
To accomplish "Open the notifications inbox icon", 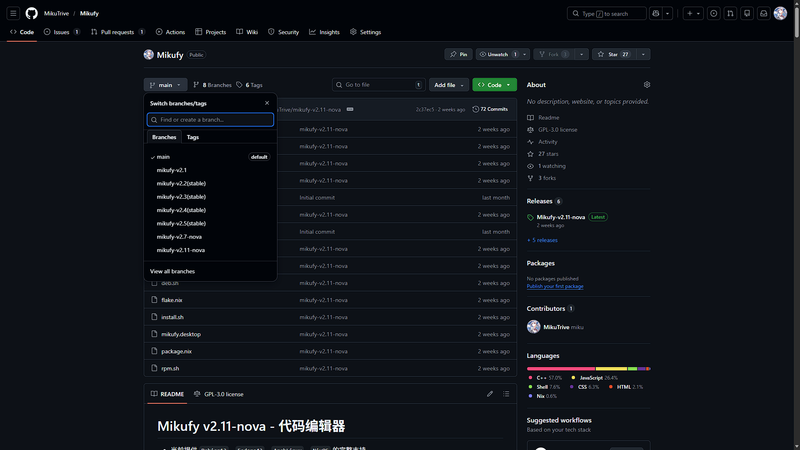I will [x=761, y=13].
